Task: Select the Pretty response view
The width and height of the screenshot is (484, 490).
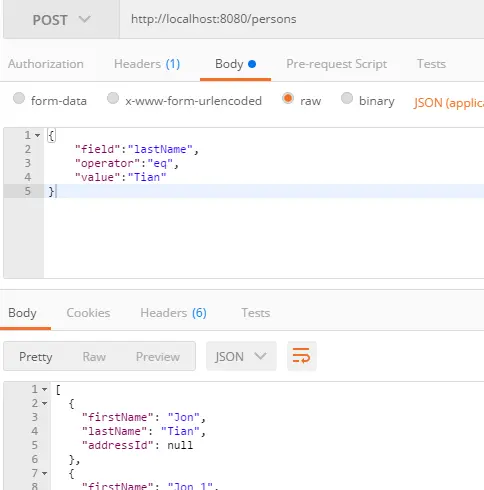Action: pyautogui.click(x=36, y=357)
